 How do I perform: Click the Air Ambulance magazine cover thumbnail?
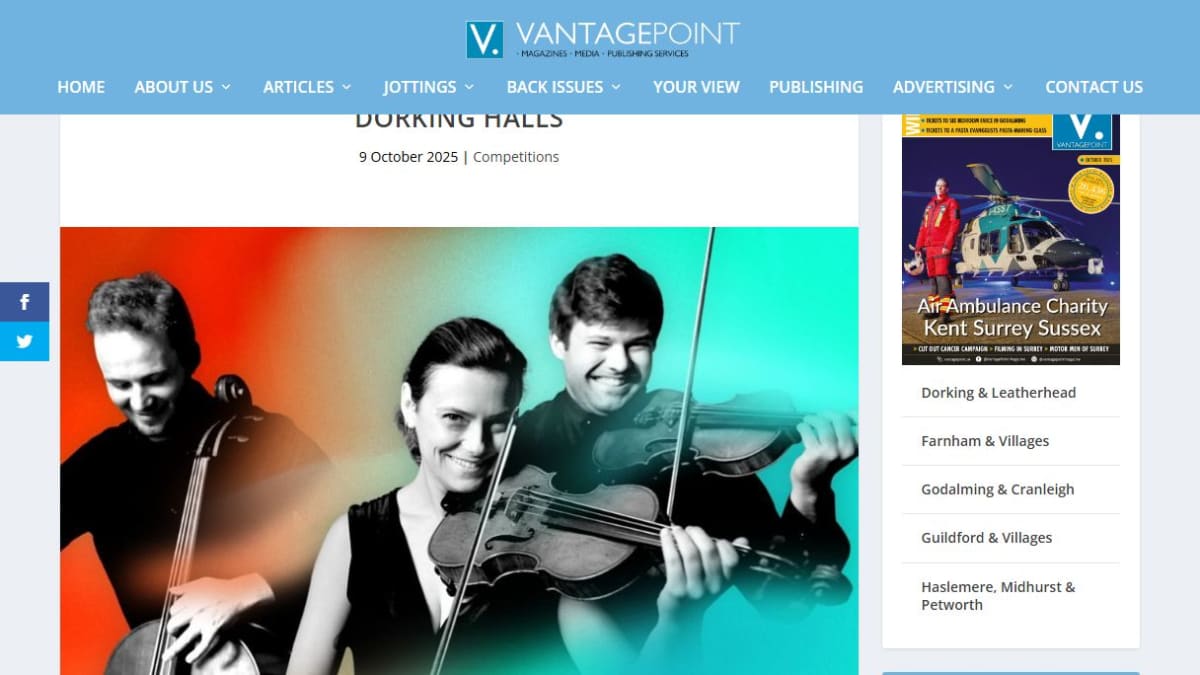click(x=1011, y=239)
